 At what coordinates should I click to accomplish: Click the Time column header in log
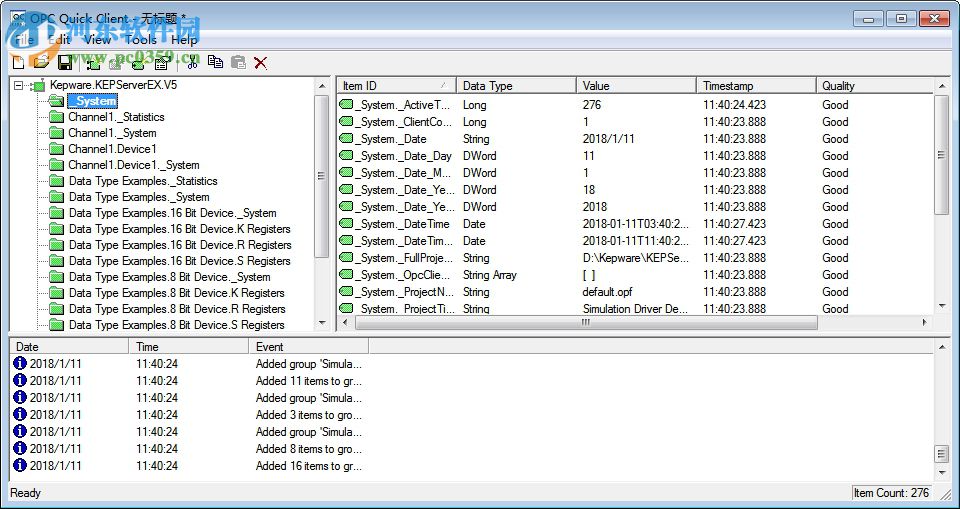pos(189,347)
